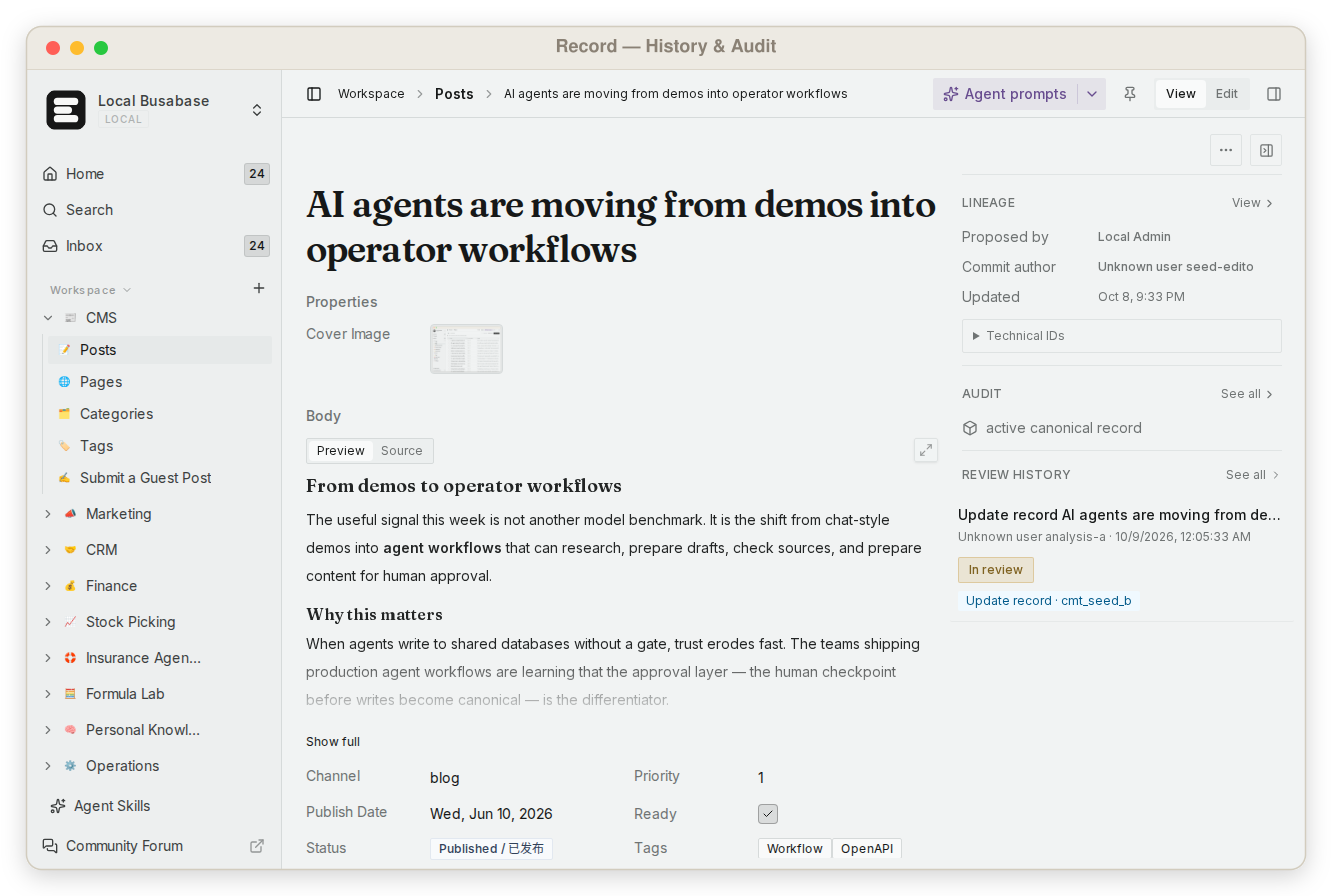
Task: Open Agent Skills in the sidebar
Action: (x=156, y=806)
